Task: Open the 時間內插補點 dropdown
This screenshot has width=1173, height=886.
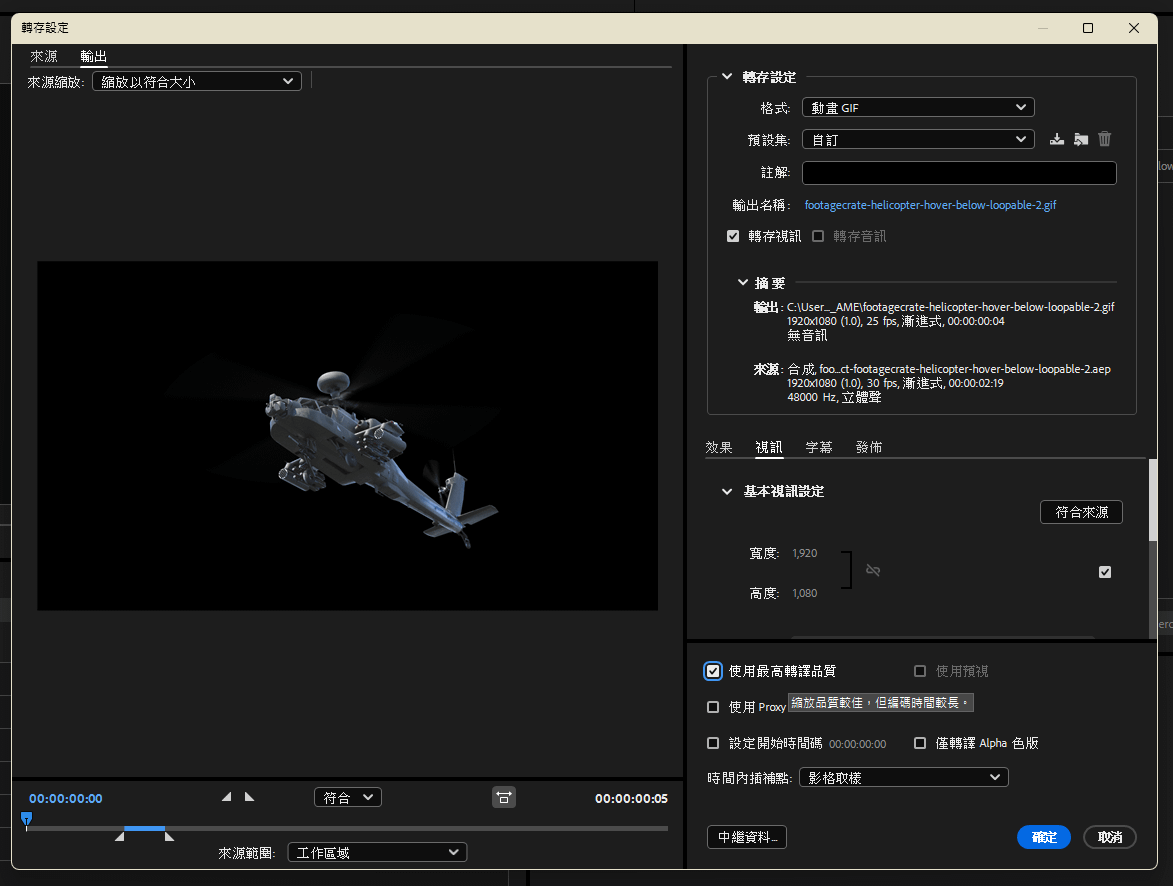Action: [903, 777]
